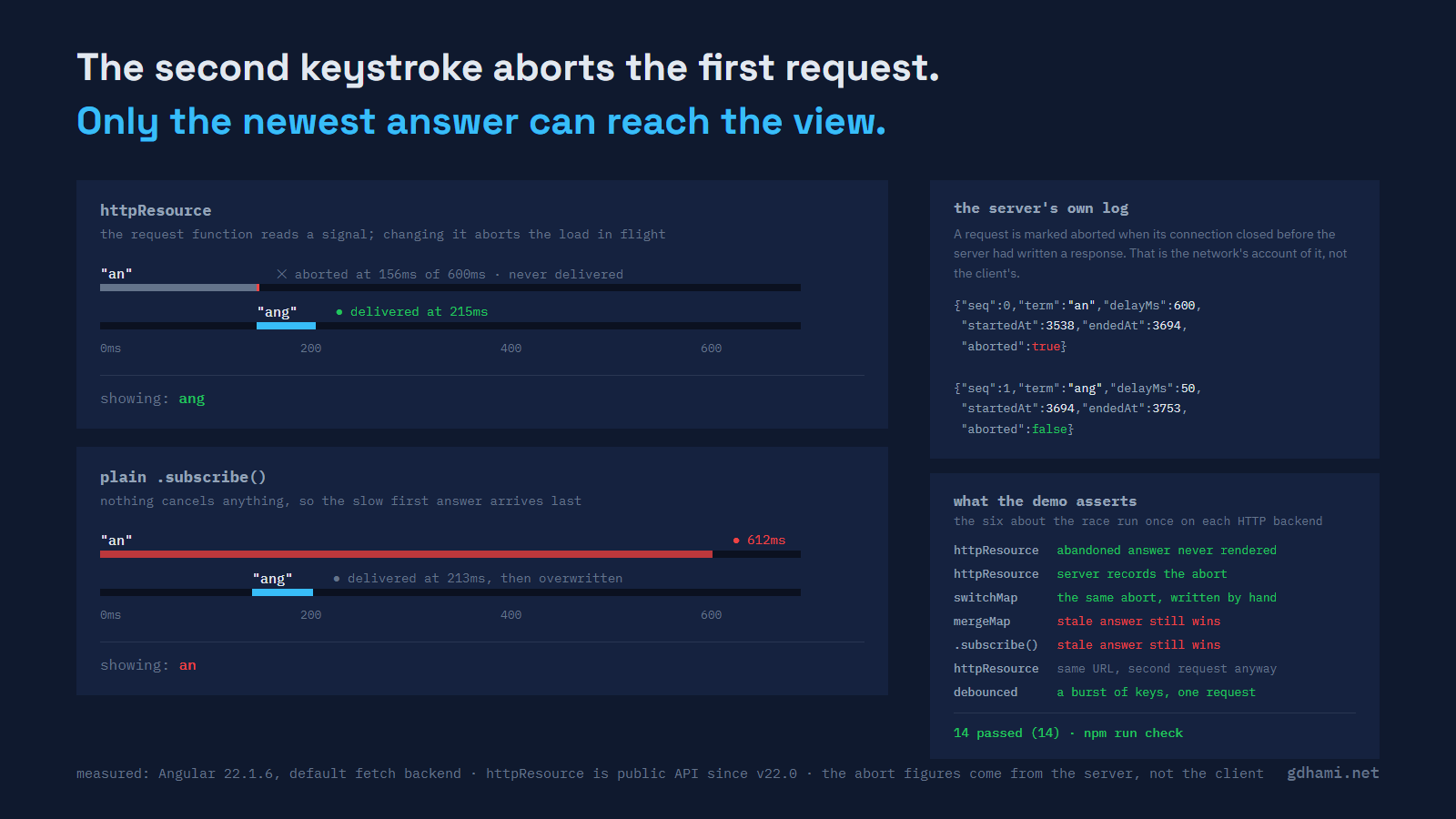Click the mergeMap 'stale answer still wins' row
Viewport: 1456px width, 819px height.
tap(1138, 622)
